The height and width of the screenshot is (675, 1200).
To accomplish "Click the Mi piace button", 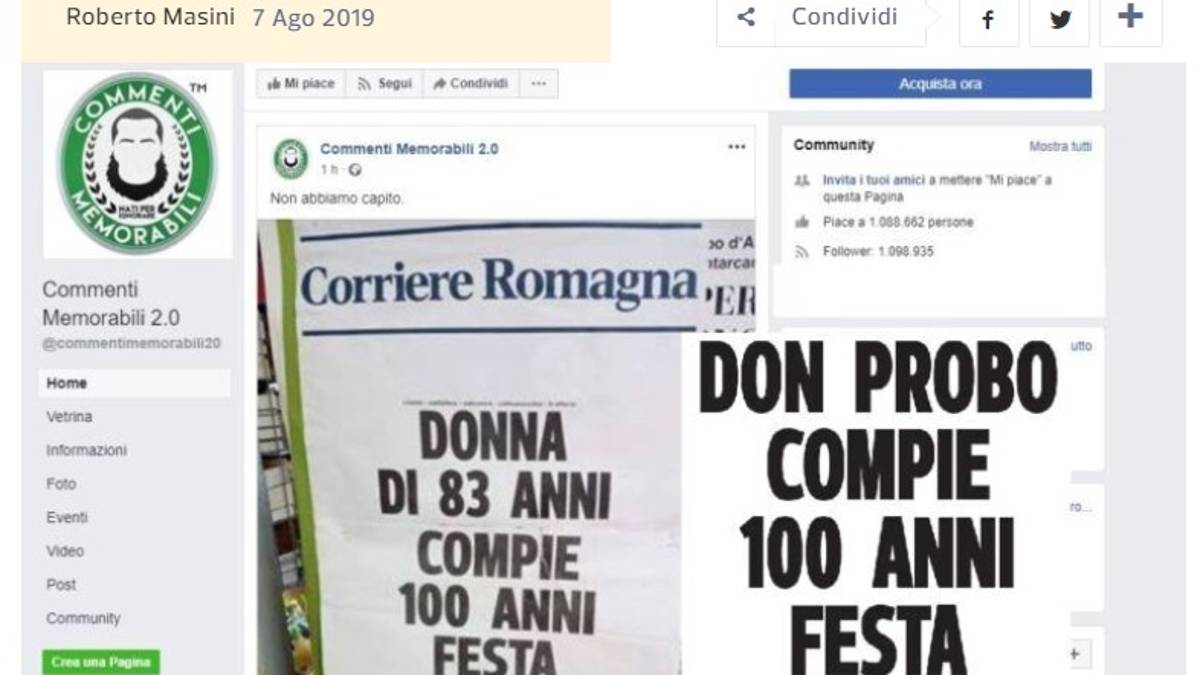I will click(301, 84).
